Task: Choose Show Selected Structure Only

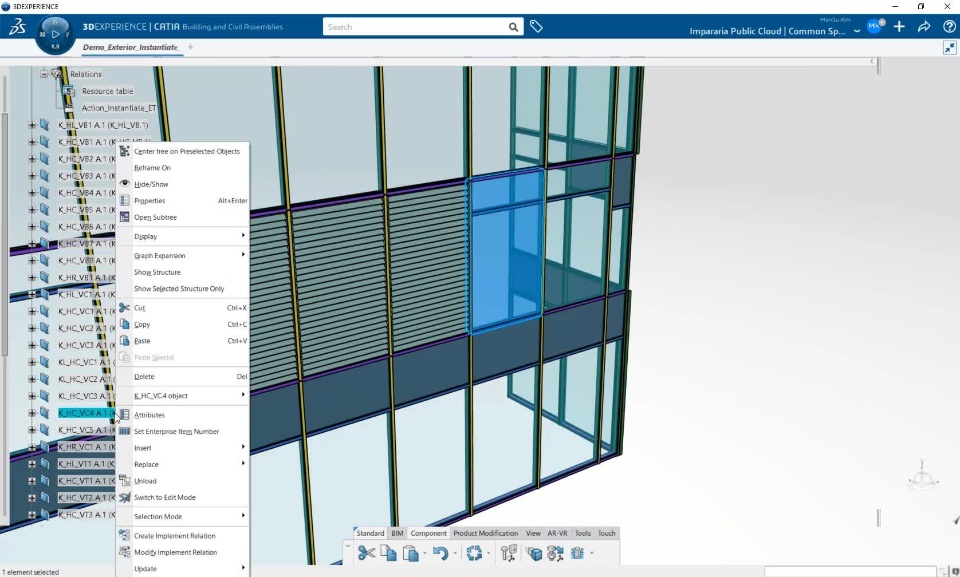Action: pos(182,288)
